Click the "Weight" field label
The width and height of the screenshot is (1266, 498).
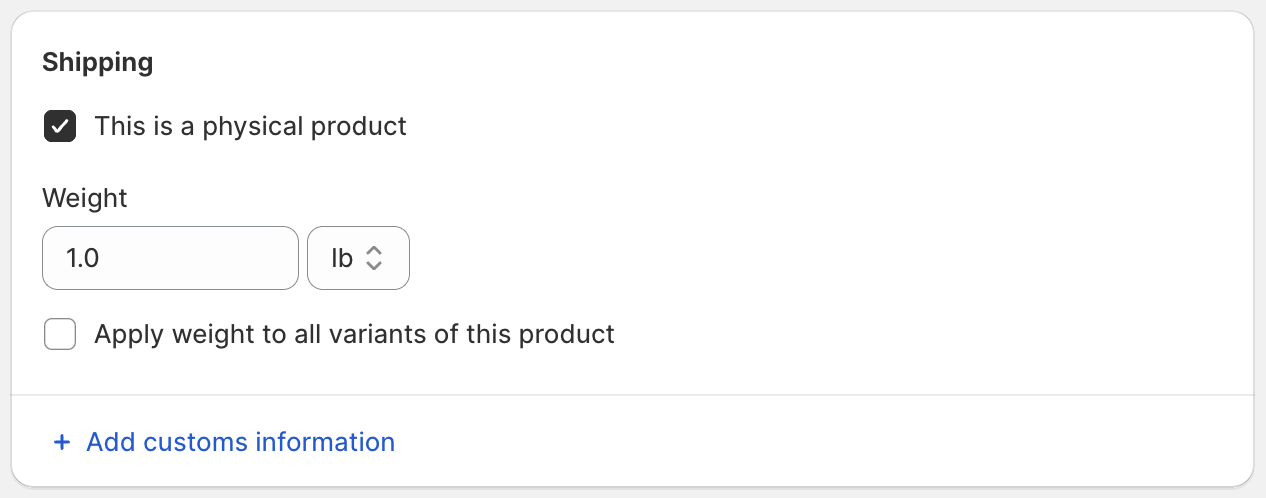[x=85, y=198]
